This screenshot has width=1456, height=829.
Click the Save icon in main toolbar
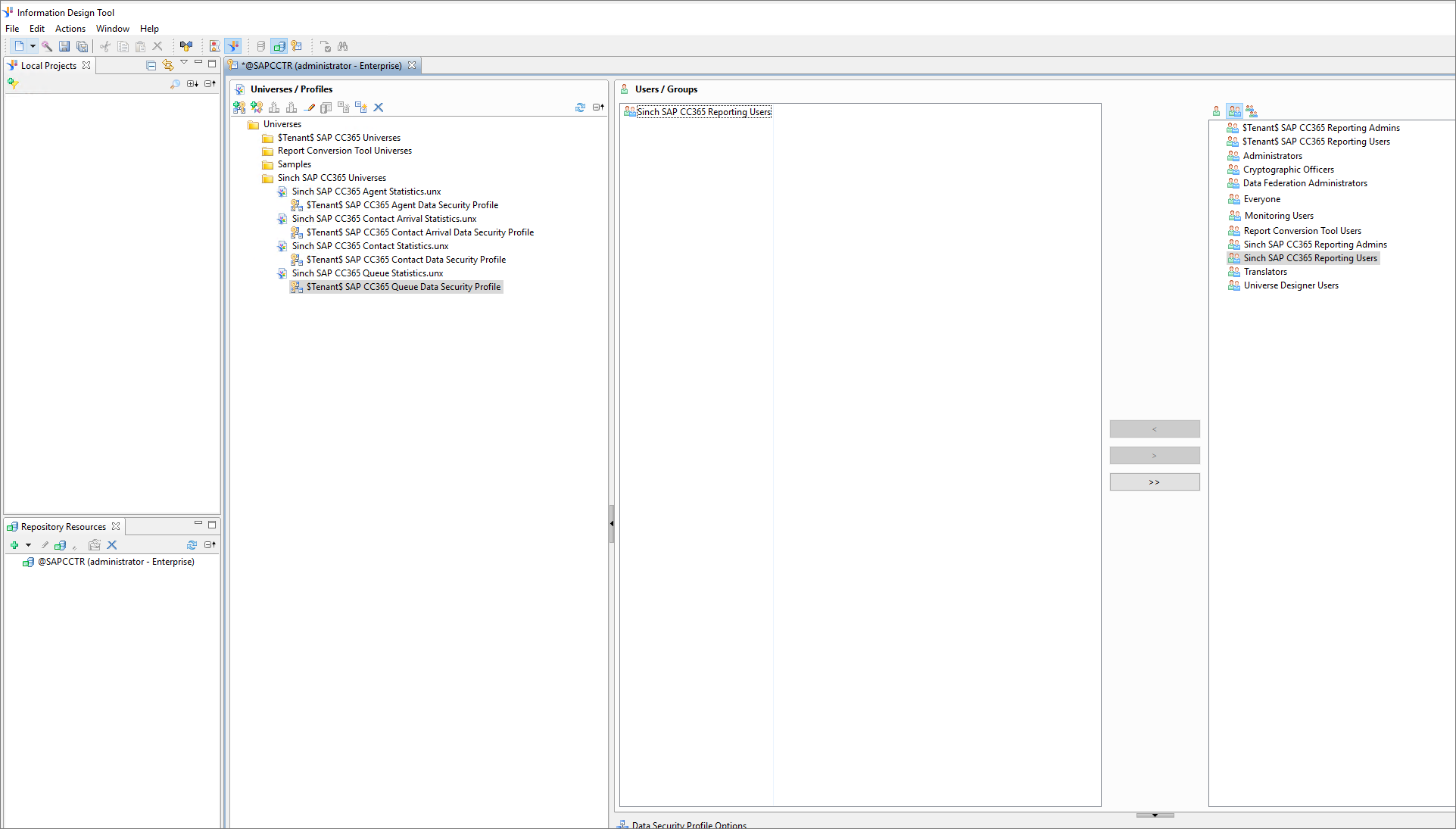point(64,46)
